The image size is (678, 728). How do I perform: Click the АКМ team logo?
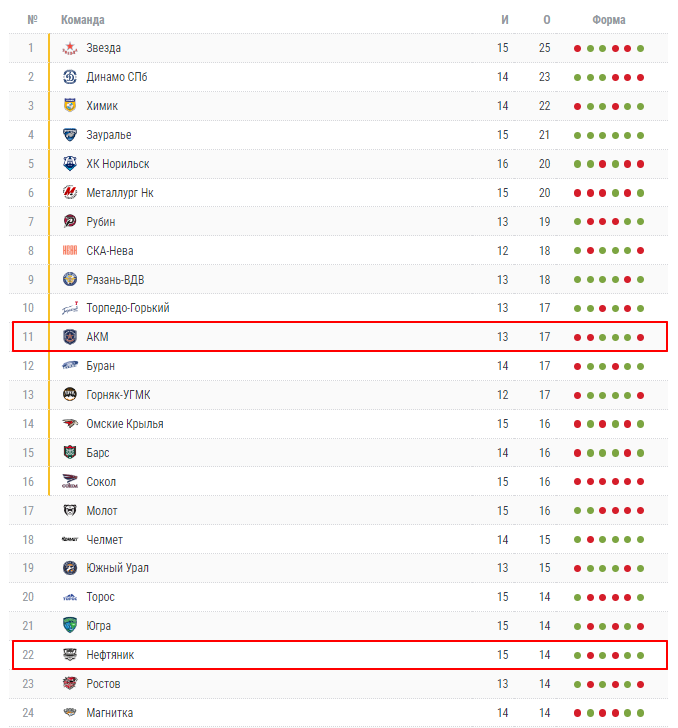70,337
